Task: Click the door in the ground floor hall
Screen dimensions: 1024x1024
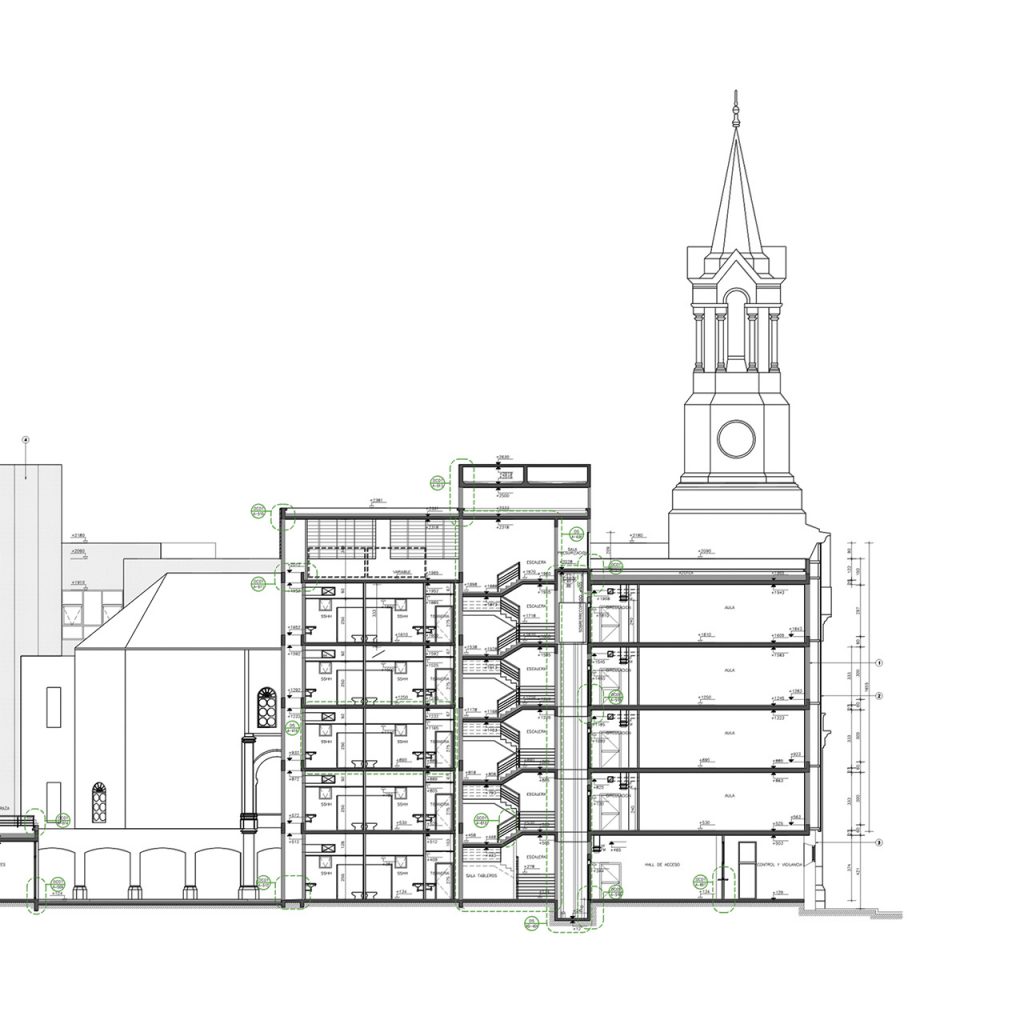Action: (746, 868)
